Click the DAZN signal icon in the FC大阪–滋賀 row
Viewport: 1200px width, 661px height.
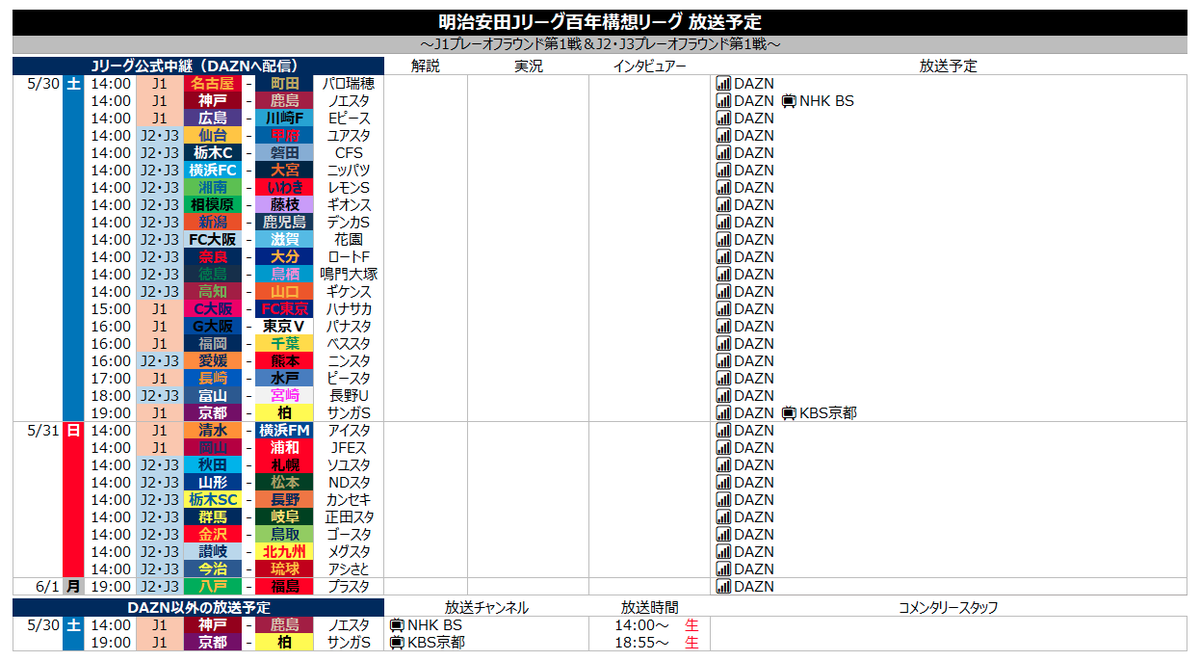coord(724,239)
